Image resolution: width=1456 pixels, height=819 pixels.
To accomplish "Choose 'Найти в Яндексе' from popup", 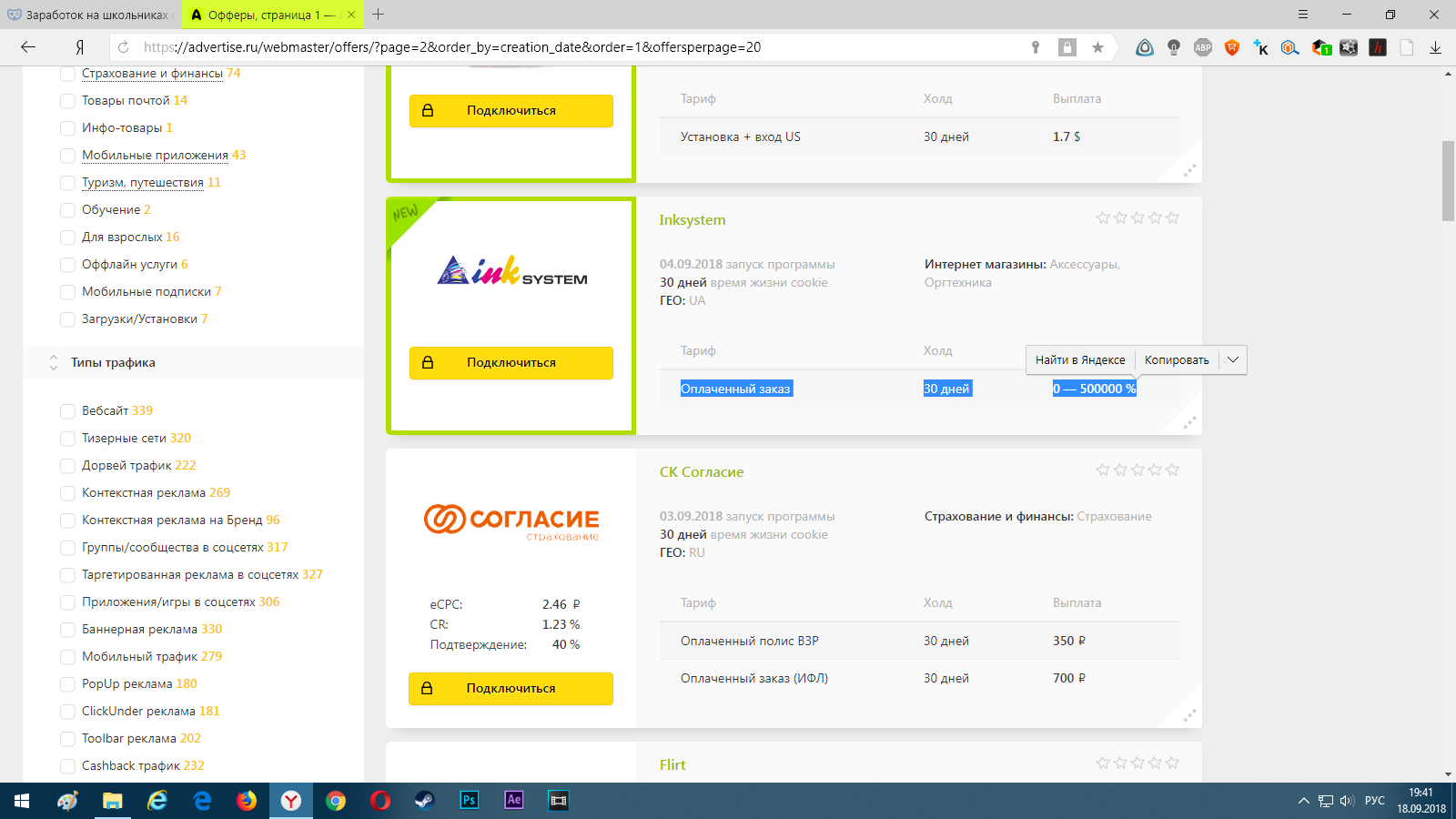I will coord(1080,359).
